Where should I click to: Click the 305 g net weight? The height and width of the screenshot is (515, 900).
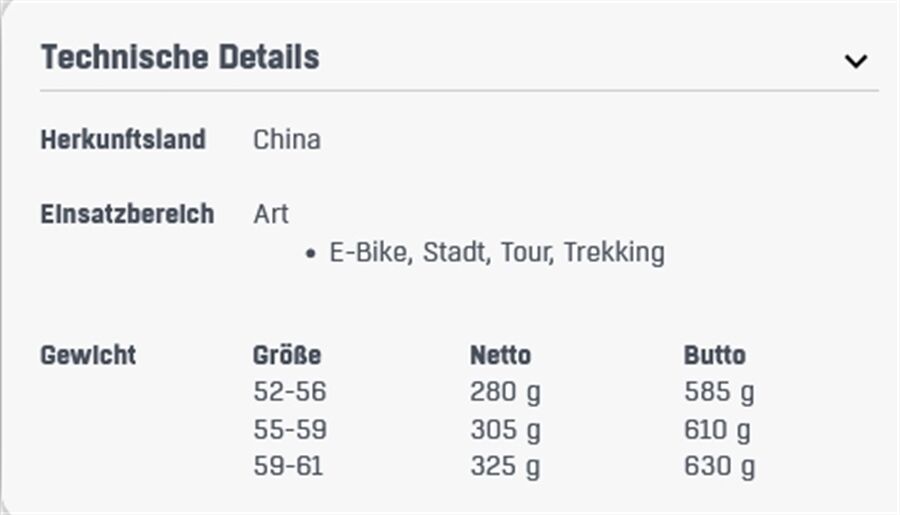[x=505, y=430]
